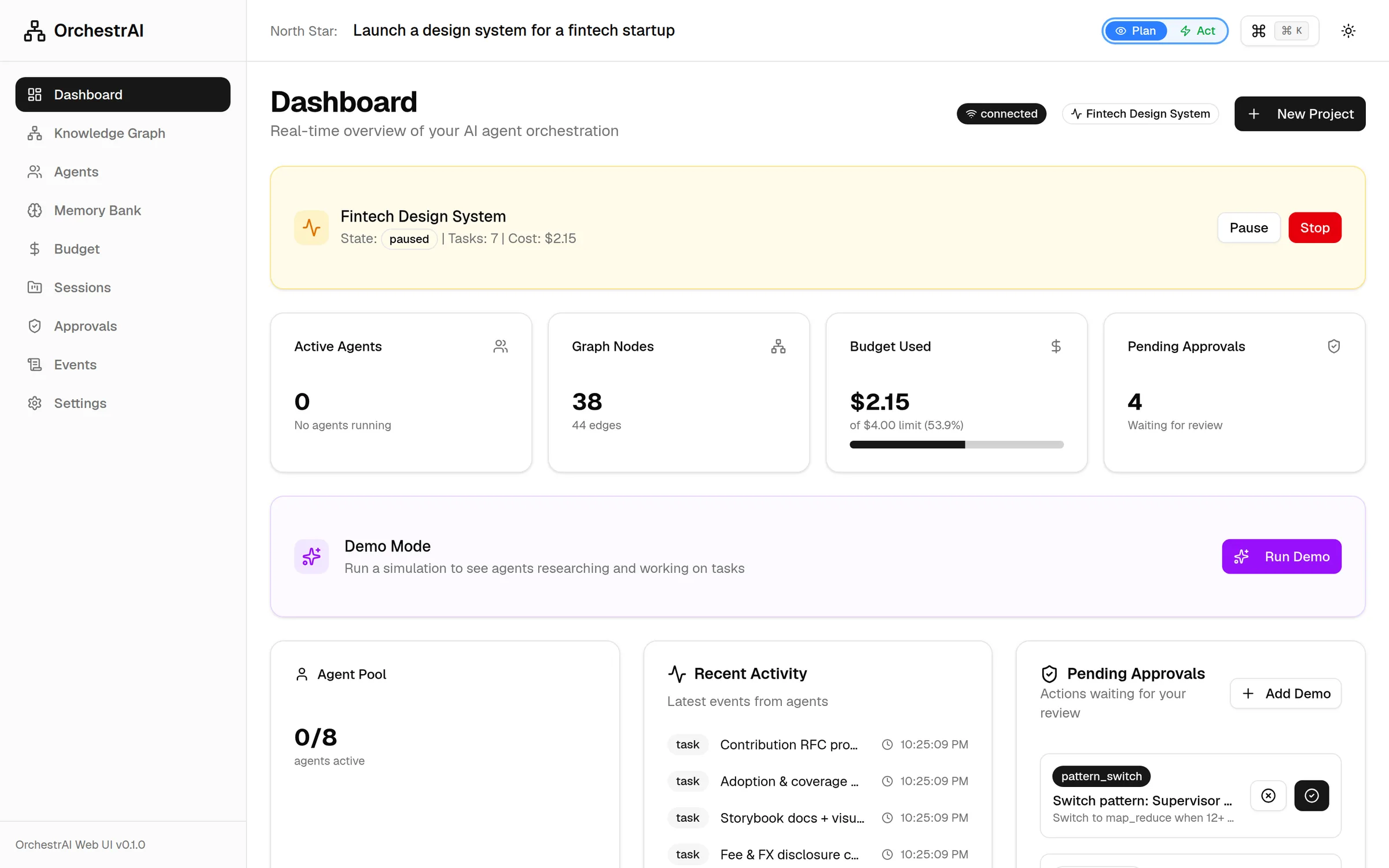The image size is (1389, 868).
Task: Select the Fee & FX disclosure task row
Action: pyautogui.click(x=817, y=855)
